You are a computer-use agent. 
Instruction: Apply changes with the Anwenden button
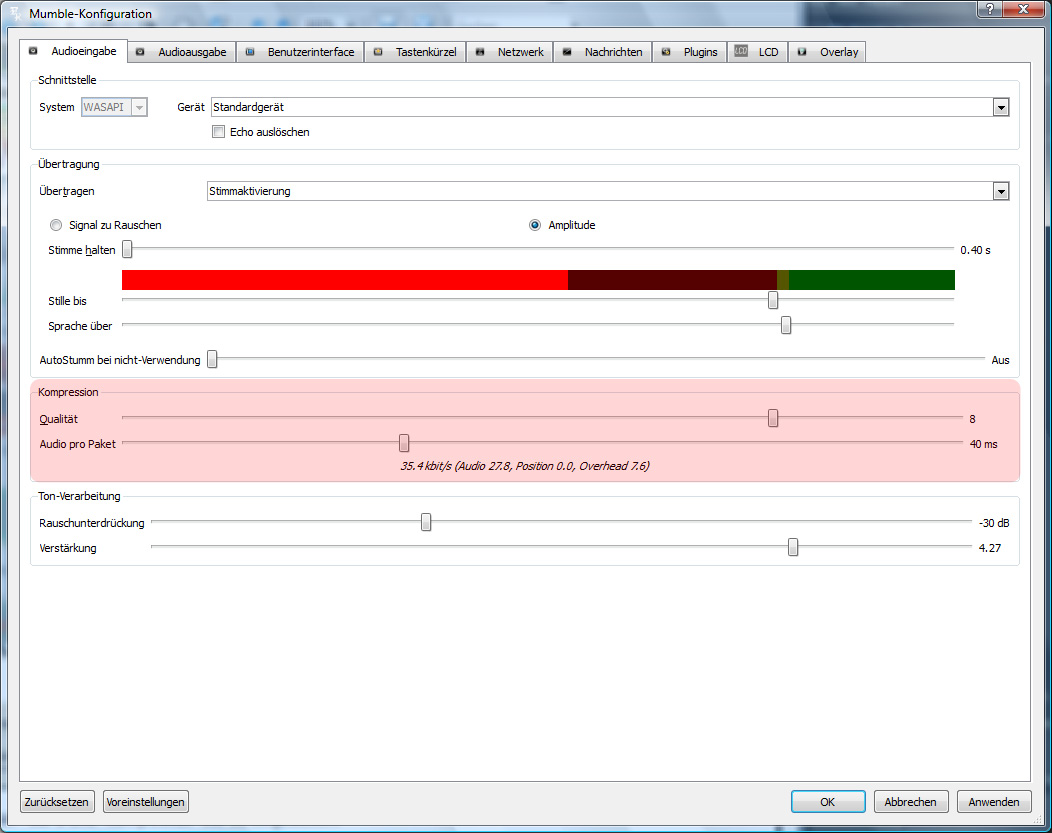click(x=994, y=802)
